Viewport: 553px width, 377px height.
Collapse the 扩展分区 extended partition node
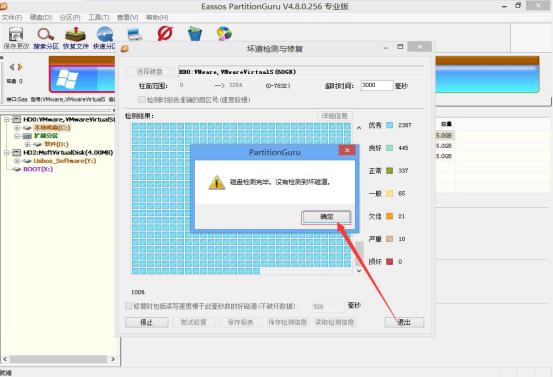click(17, 136)
